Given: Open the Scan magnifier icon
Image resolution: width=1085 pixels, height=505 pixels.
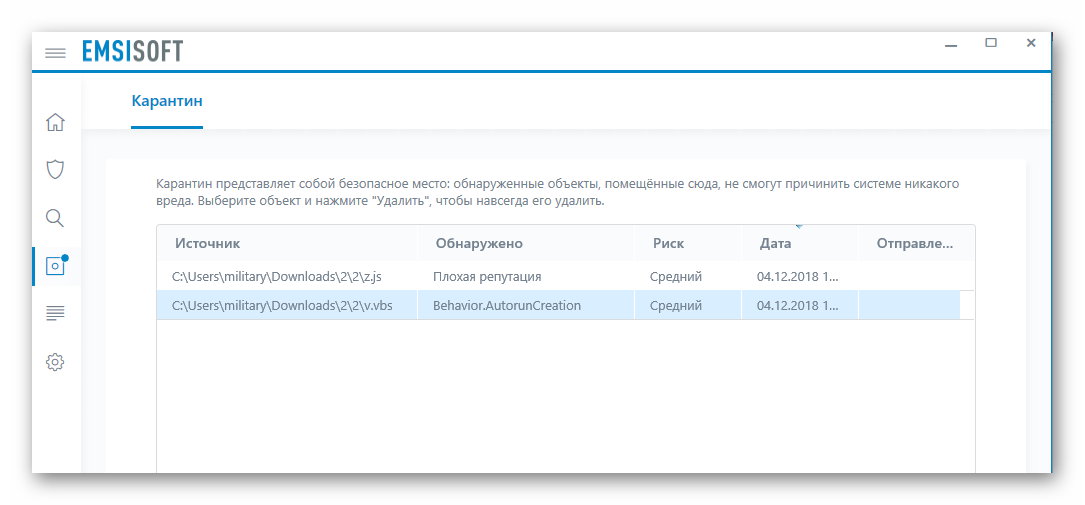Looking at the screenshot, I should click(55, 219).
